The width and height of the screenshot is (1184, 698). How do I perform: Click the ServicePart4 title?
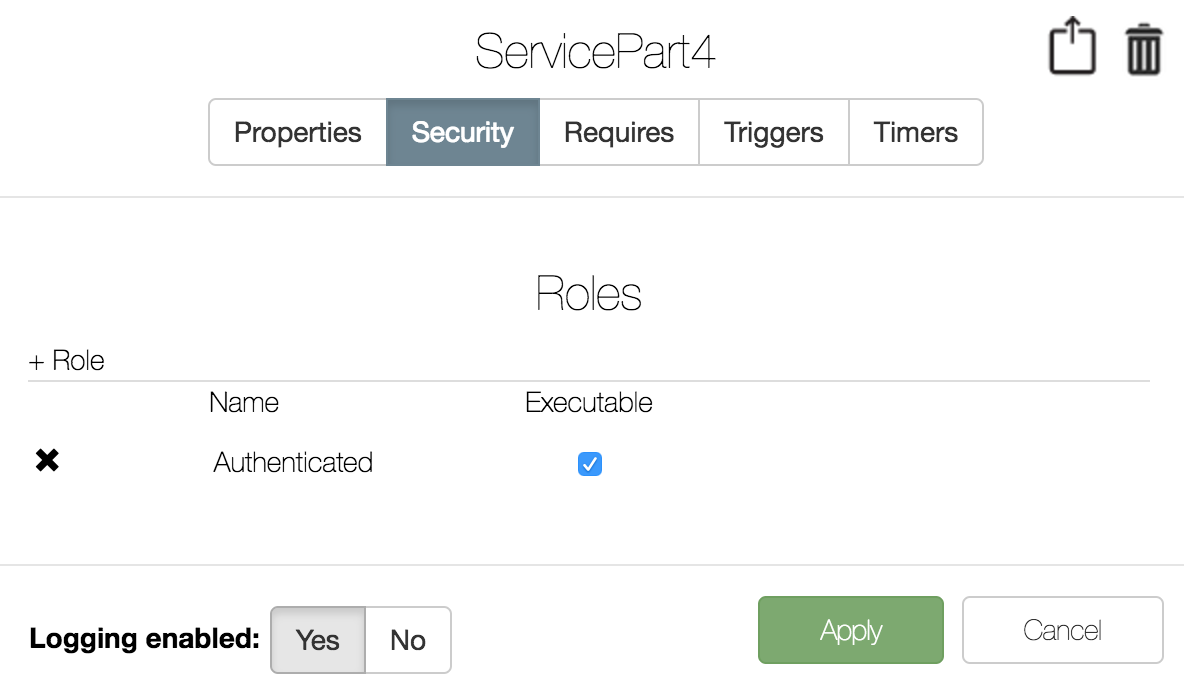[x=595, y=51]
